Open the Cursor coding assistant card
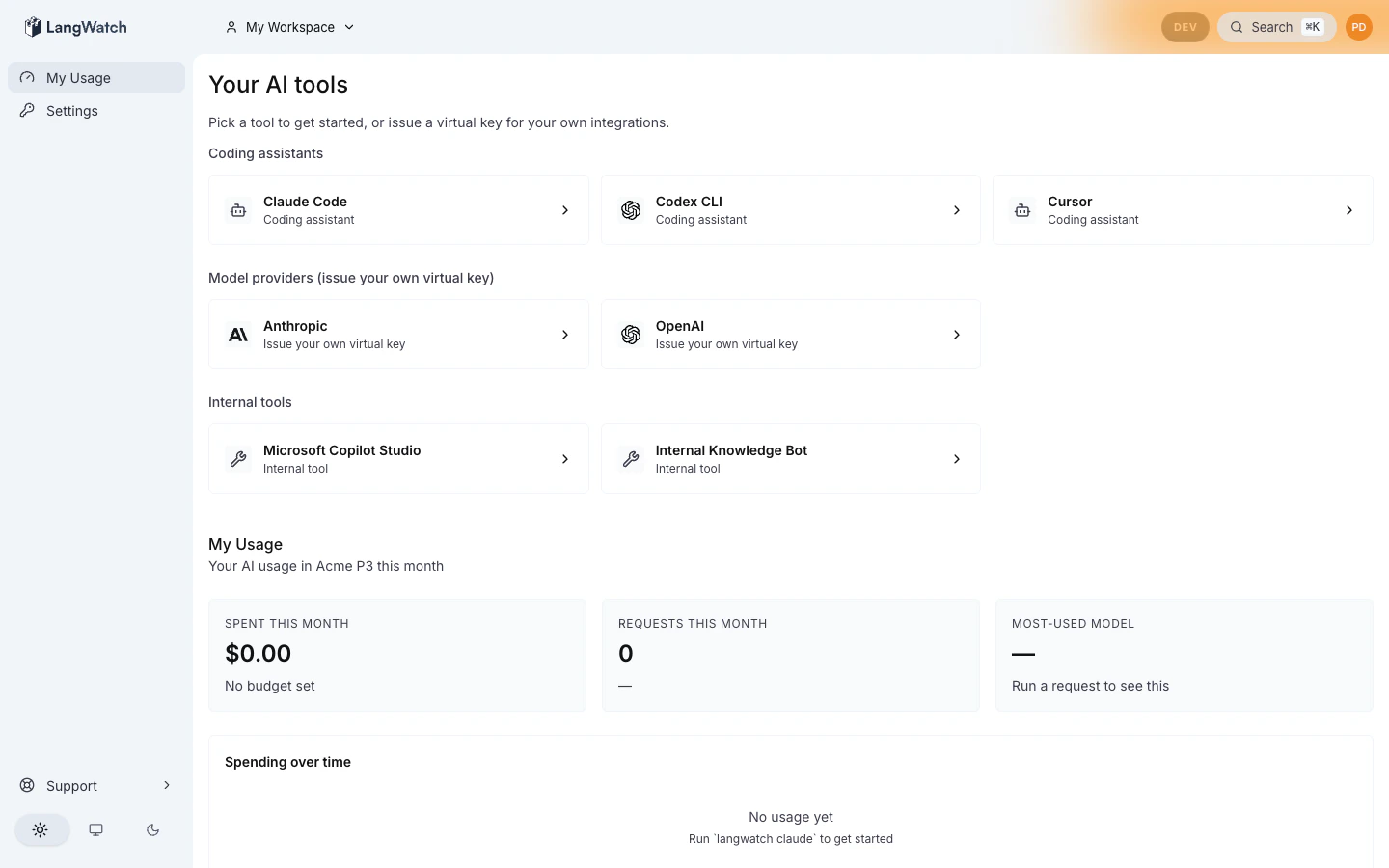This screenshot has height=868, width=1389. click(x=1183, y=210)
